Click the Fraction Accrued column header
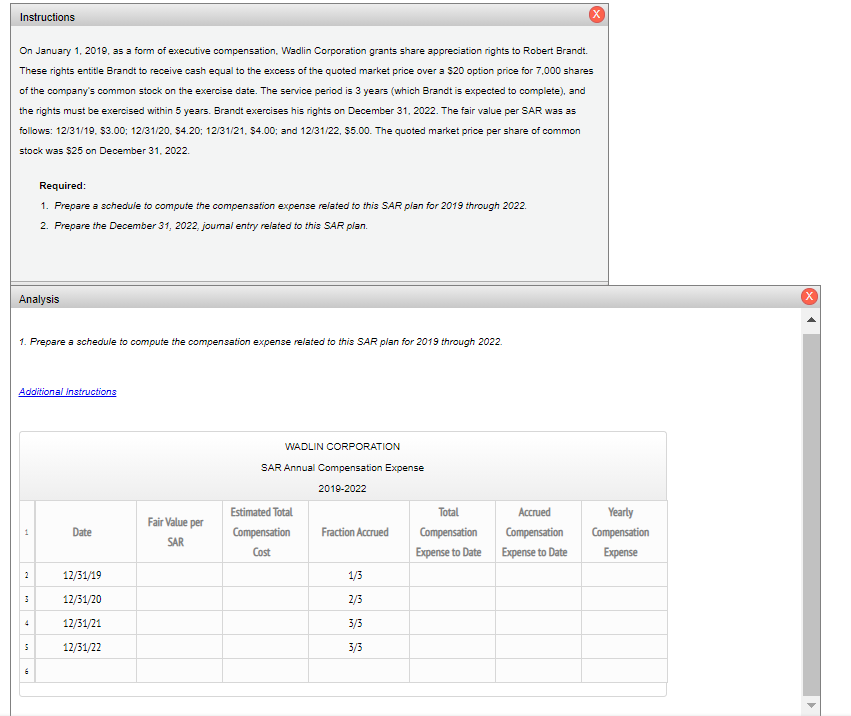This screenshot has width=851, height=716. pyautogui.click(x=359, y=531)
